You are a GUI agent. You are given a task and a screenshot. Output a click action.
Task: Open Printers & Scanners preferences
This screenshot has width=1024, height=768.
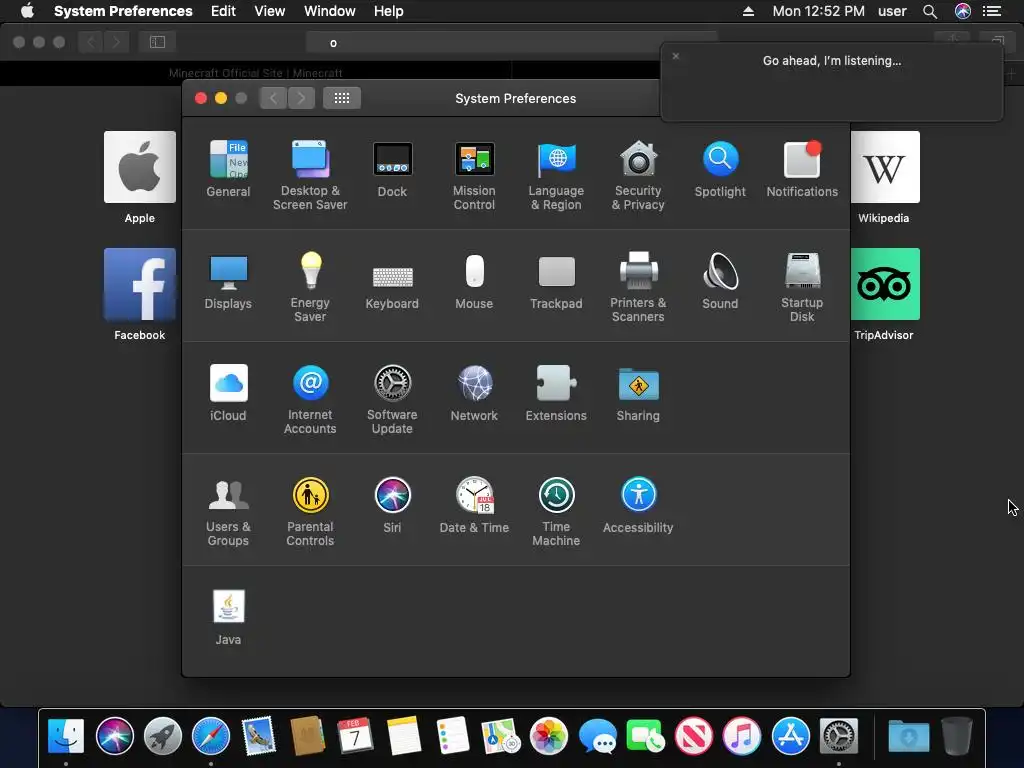click(638, 287)
